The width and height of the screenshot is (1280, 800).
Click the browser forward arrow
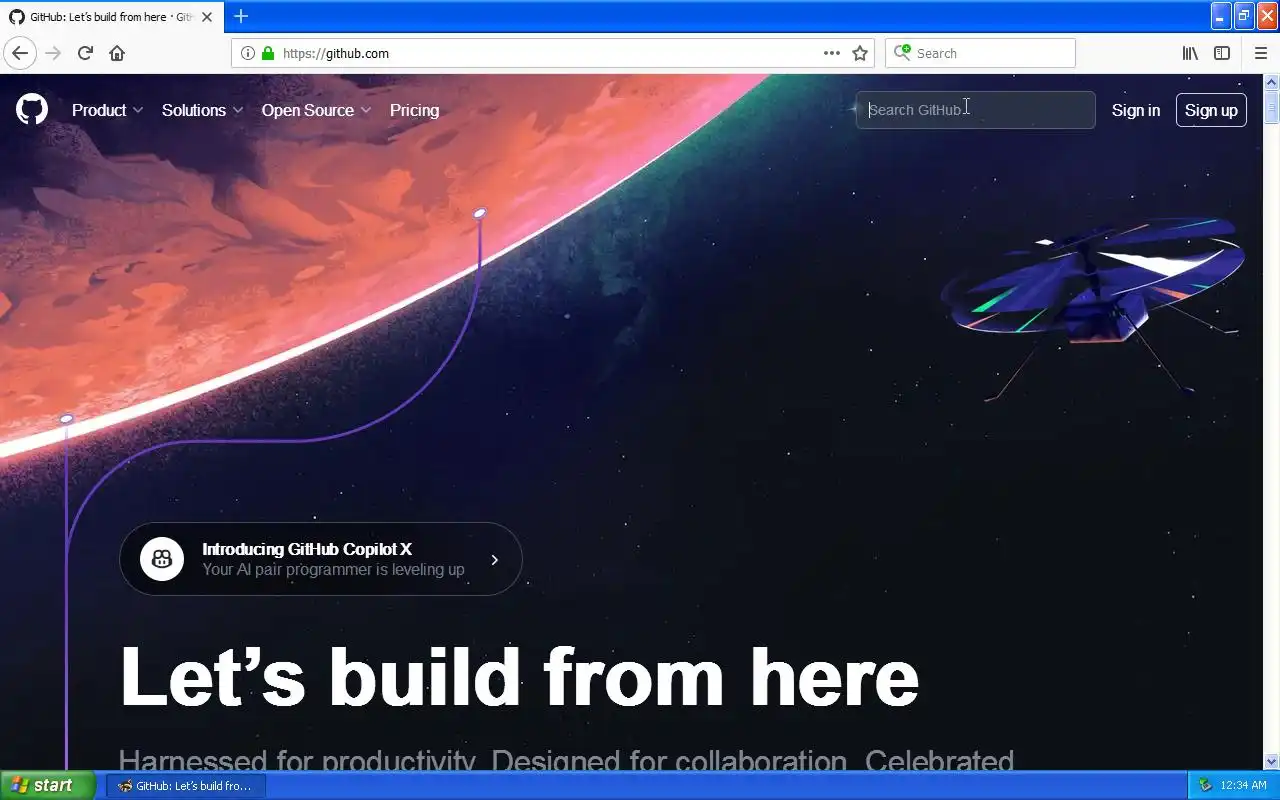(53, 53)
